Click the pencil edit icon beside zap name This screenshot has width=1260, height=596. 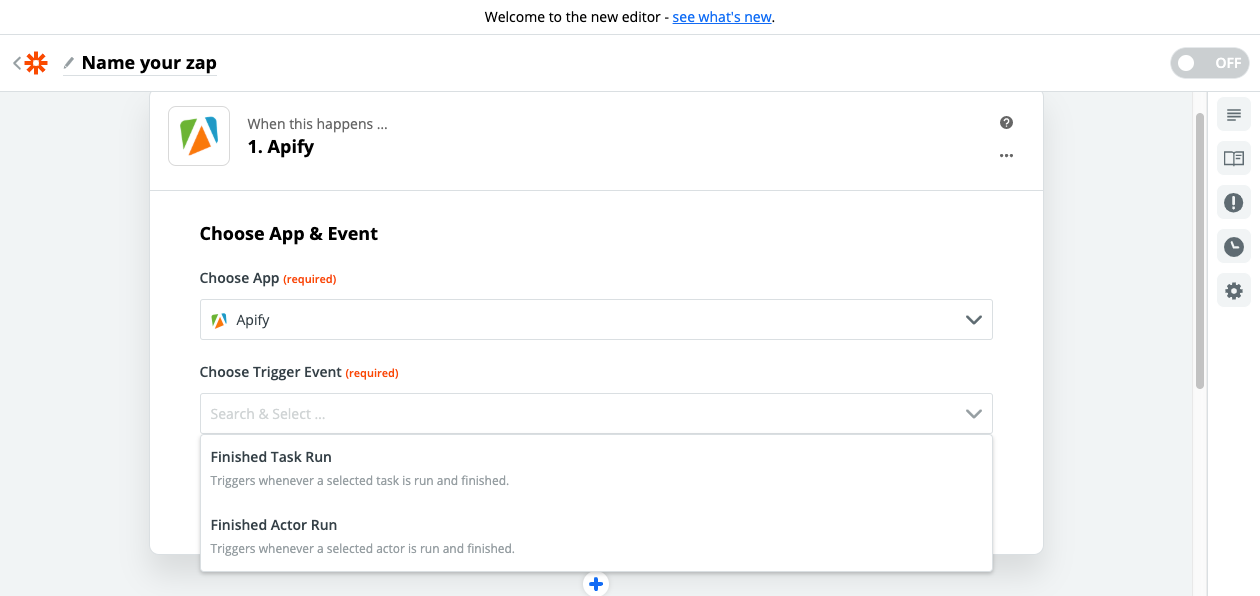[x=69, y=63]
